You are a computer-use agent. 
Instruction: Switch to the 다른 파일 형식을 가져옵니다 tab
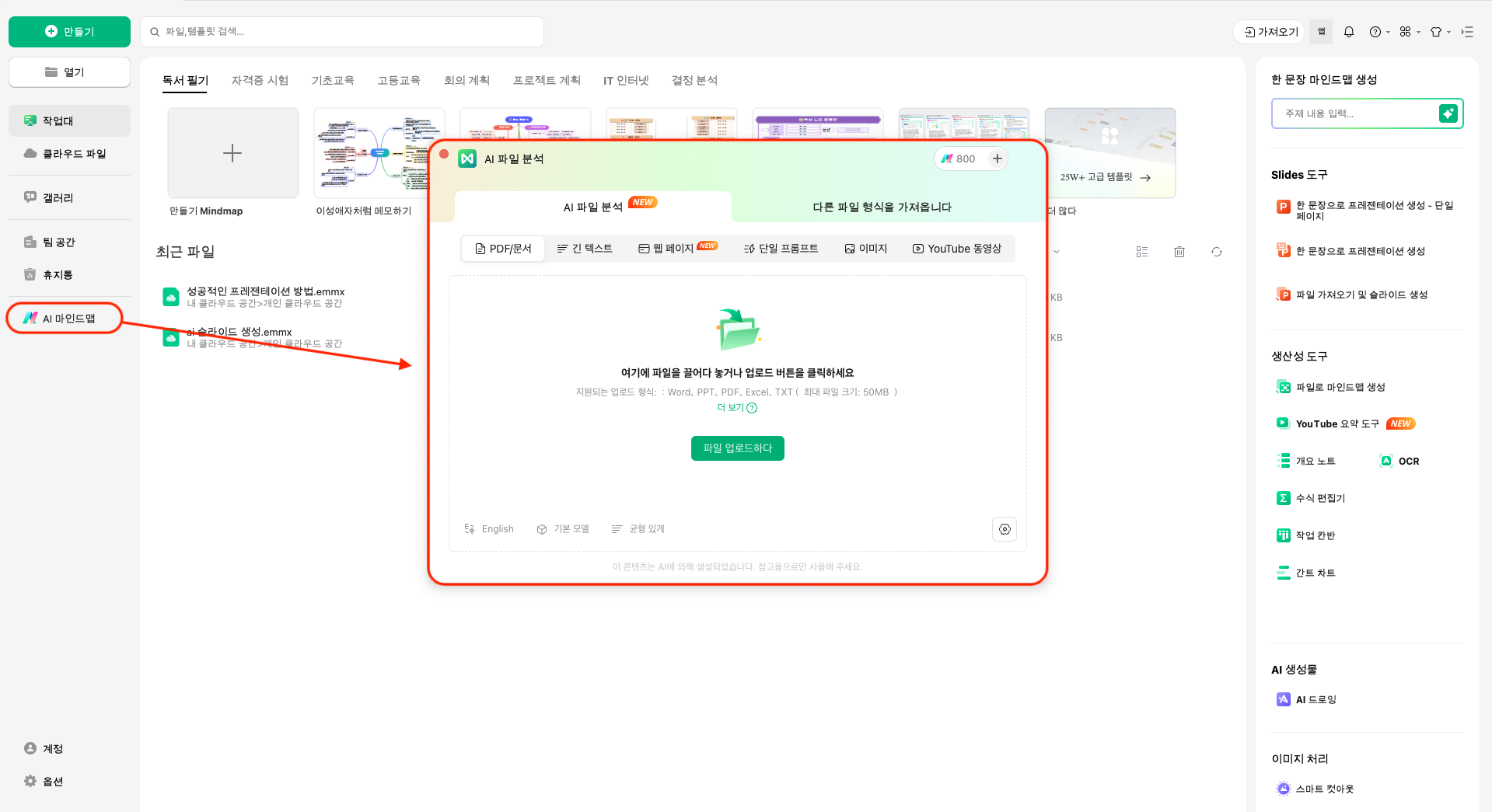(x=881, y=207)
